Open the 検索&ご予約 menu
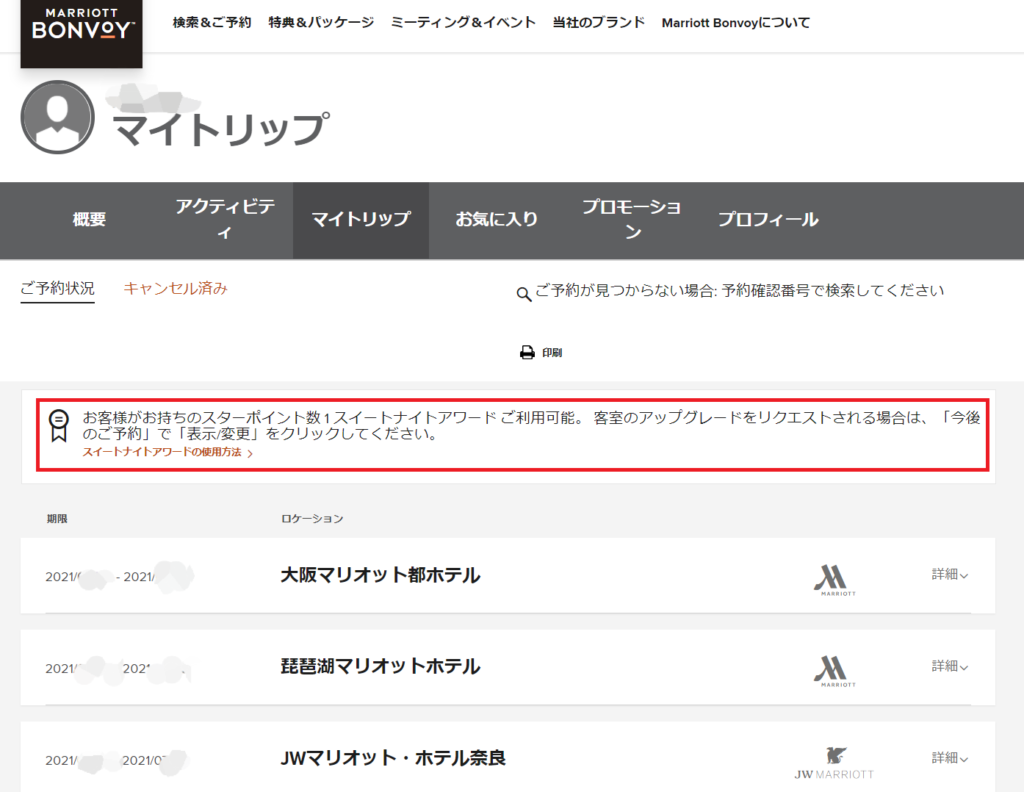 tap(212, 22)
